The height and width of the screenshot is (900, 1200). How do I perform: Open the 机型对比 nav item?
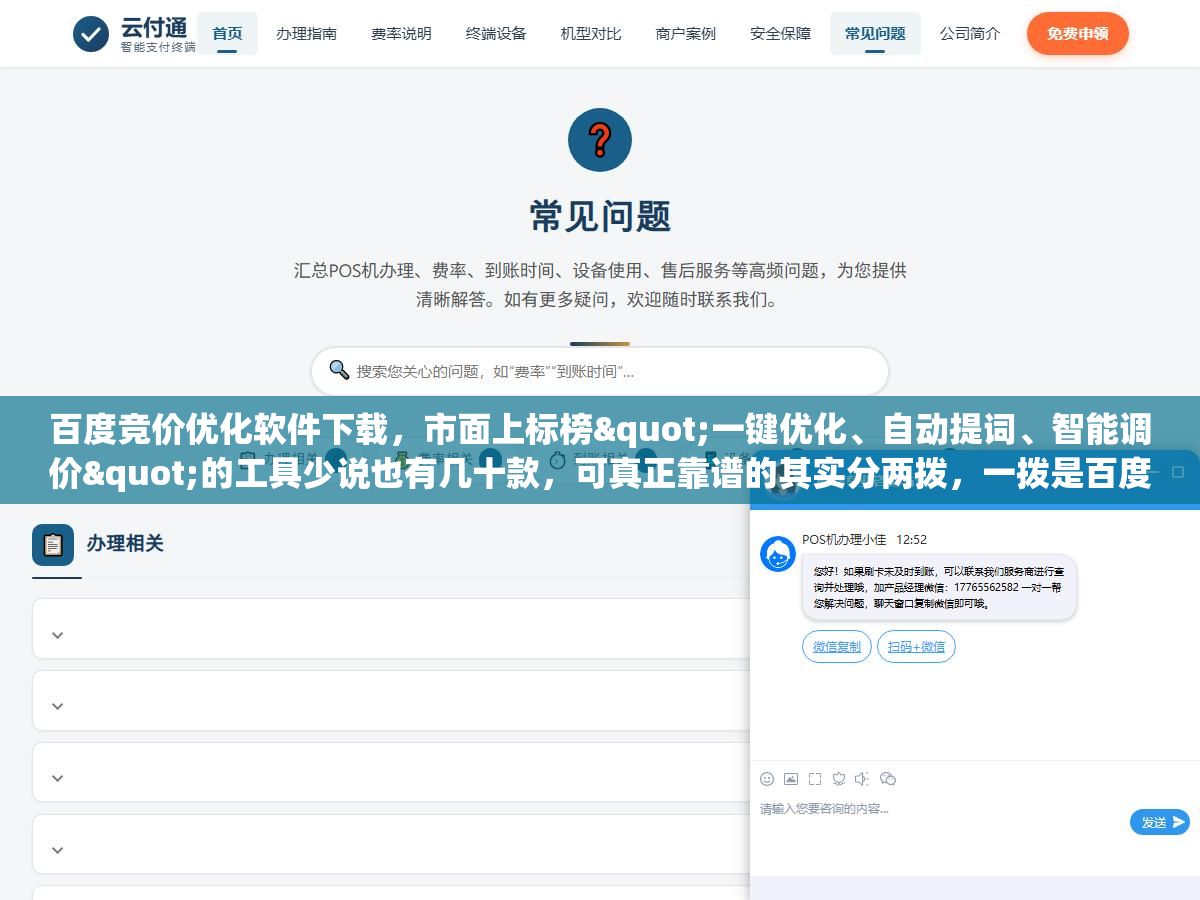[x=591, y=34]
